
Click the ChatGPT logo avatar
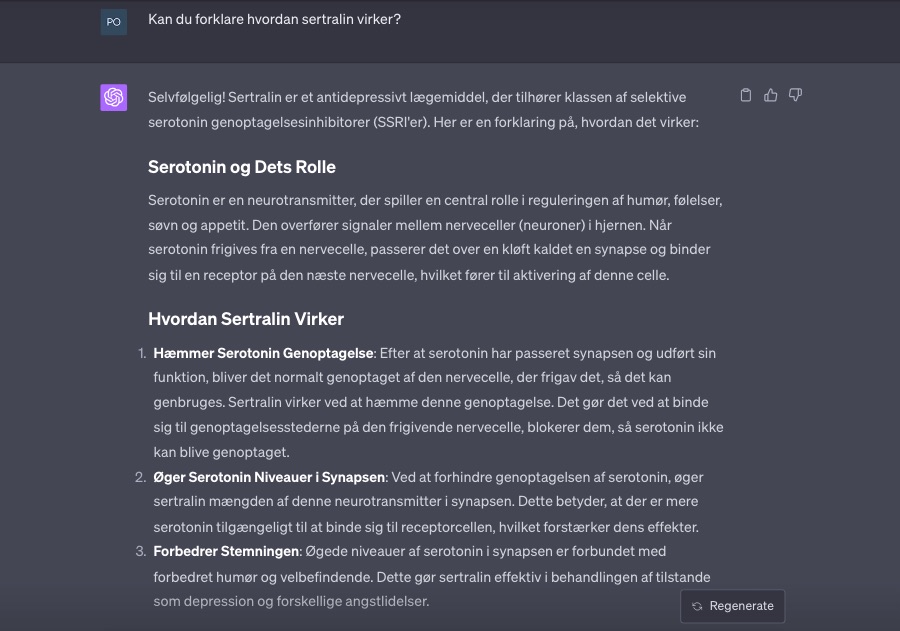point(114,97)
